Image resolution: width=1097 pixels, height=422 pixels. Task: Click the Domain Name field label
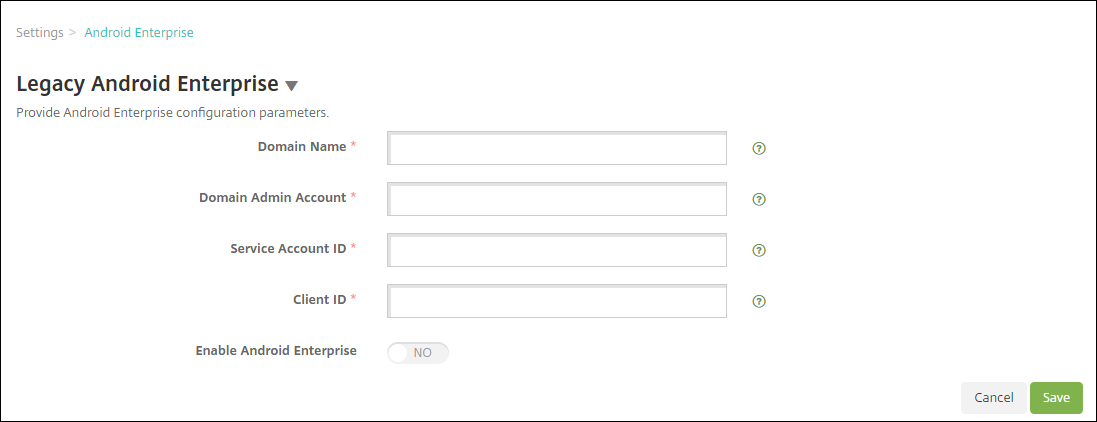click(301, 146)
